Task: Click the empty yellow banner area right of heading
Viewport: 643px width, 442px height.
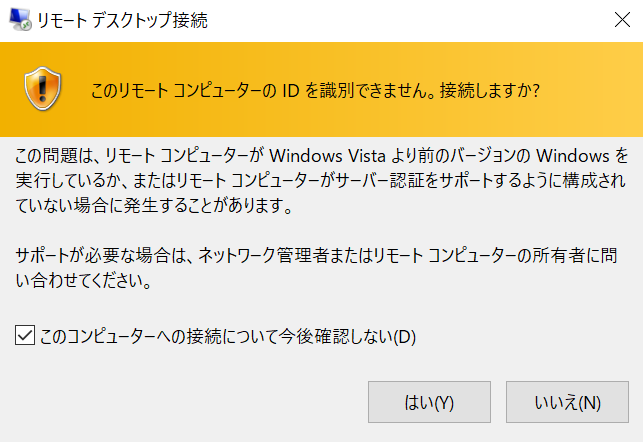Action: pos(591,90)
